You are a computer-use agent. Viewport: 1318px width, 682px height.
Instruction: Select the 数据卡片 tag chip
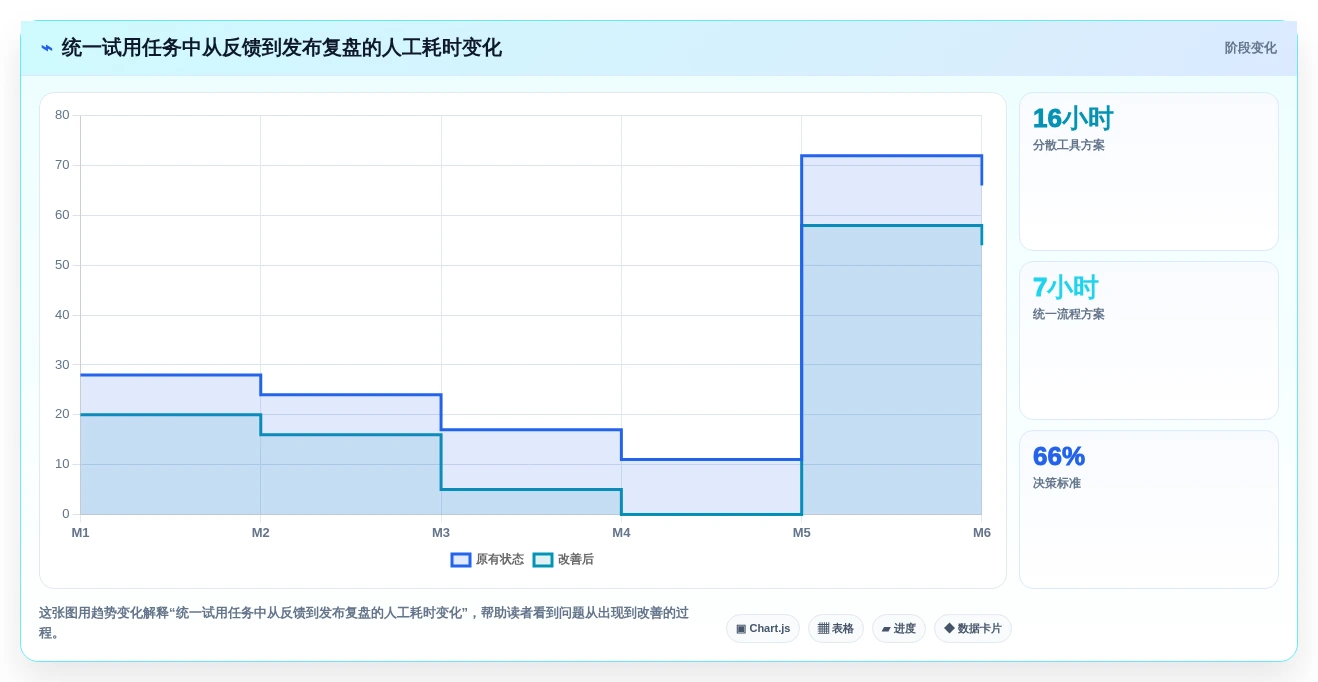973,629
